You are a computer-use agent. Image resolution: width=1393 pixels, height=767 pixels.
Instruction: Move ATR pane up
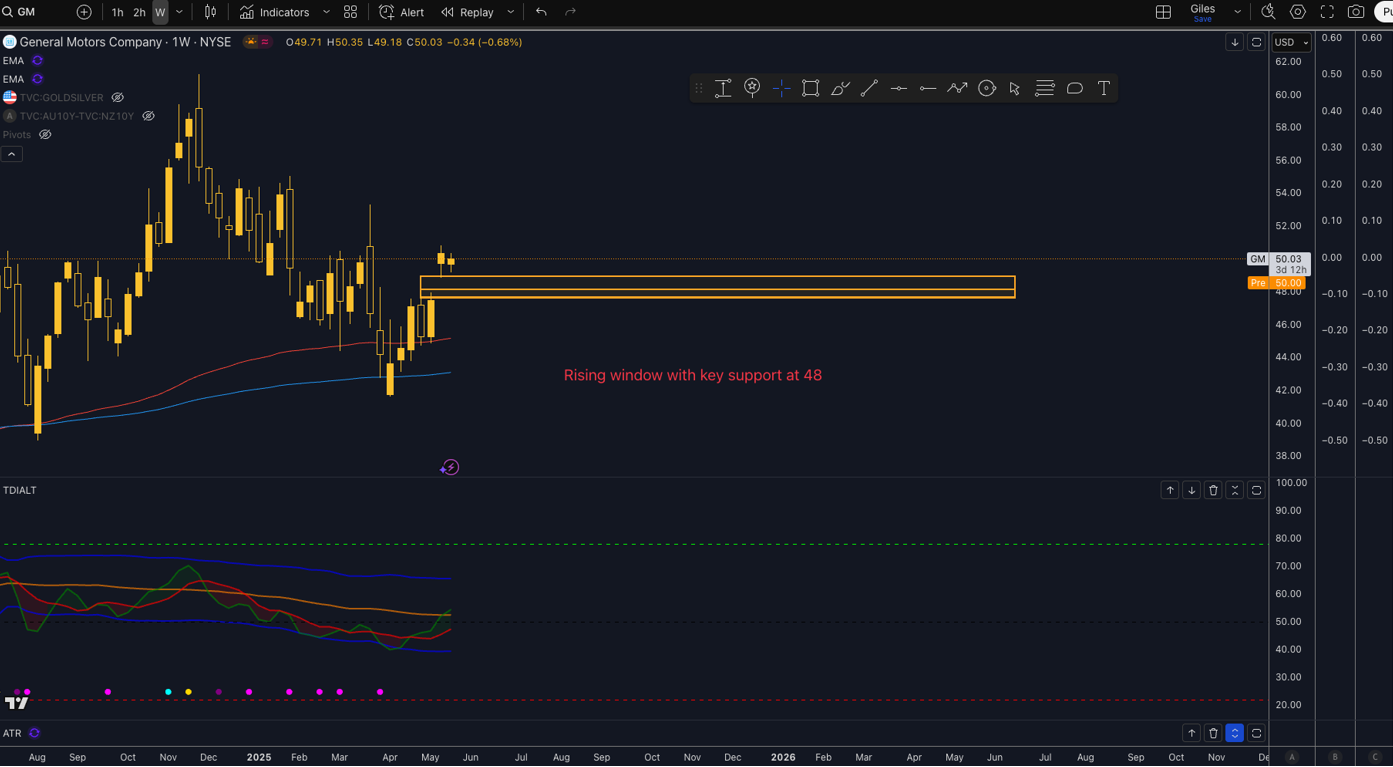(x=1191, y=733)
